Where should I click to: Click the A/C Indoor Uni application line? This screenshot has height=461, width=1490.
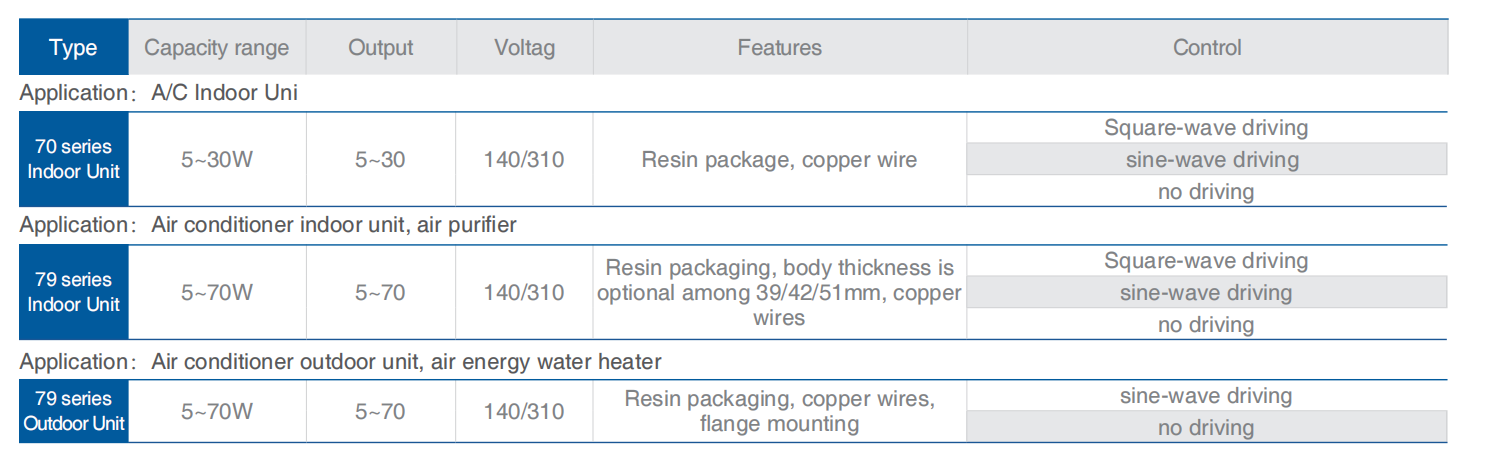pos(159,94)
